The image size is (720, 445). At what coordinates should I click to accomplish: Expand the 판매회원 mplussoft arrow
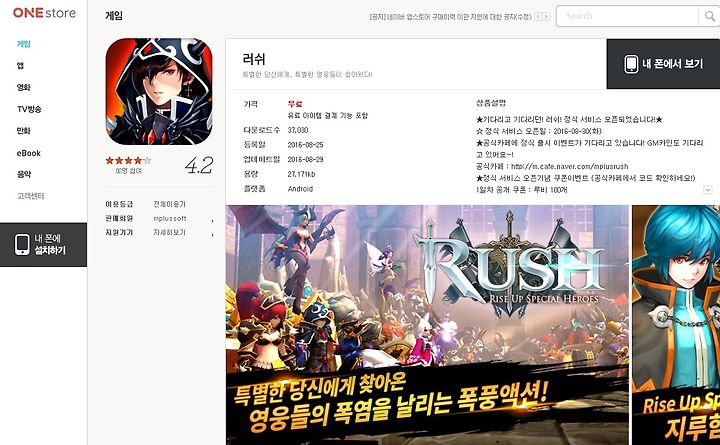[212, 221]
